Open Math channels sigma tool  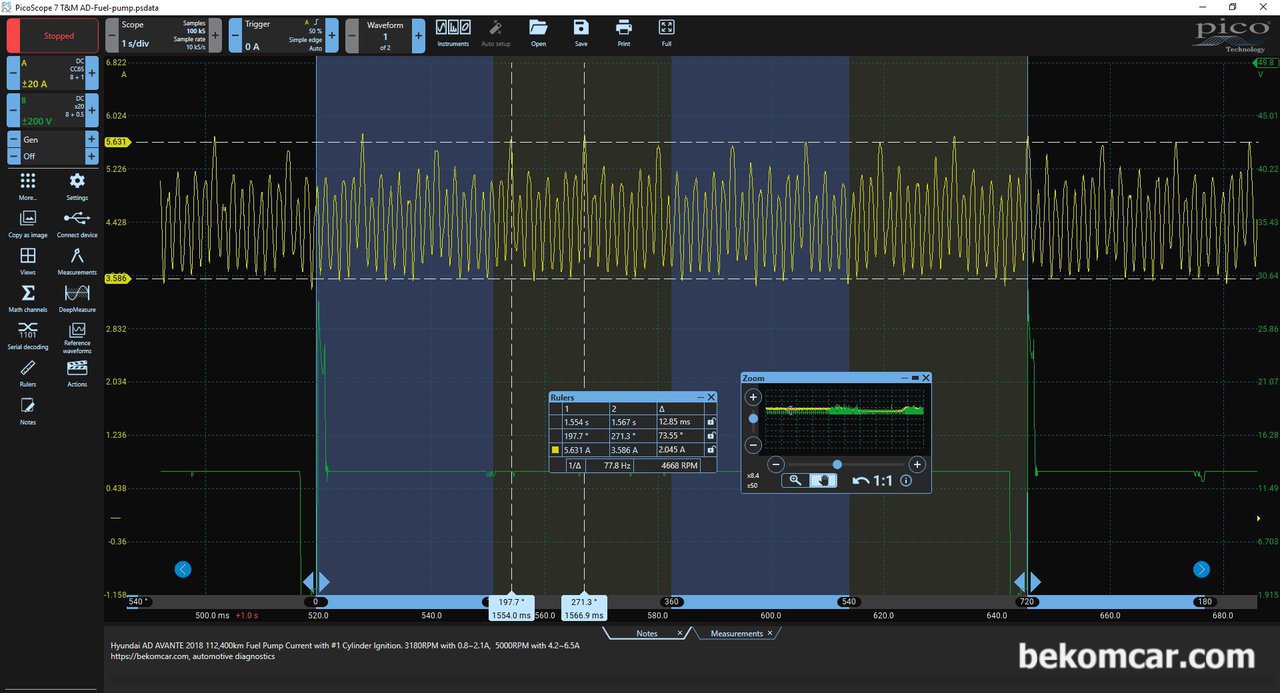[x=28, y=297]
